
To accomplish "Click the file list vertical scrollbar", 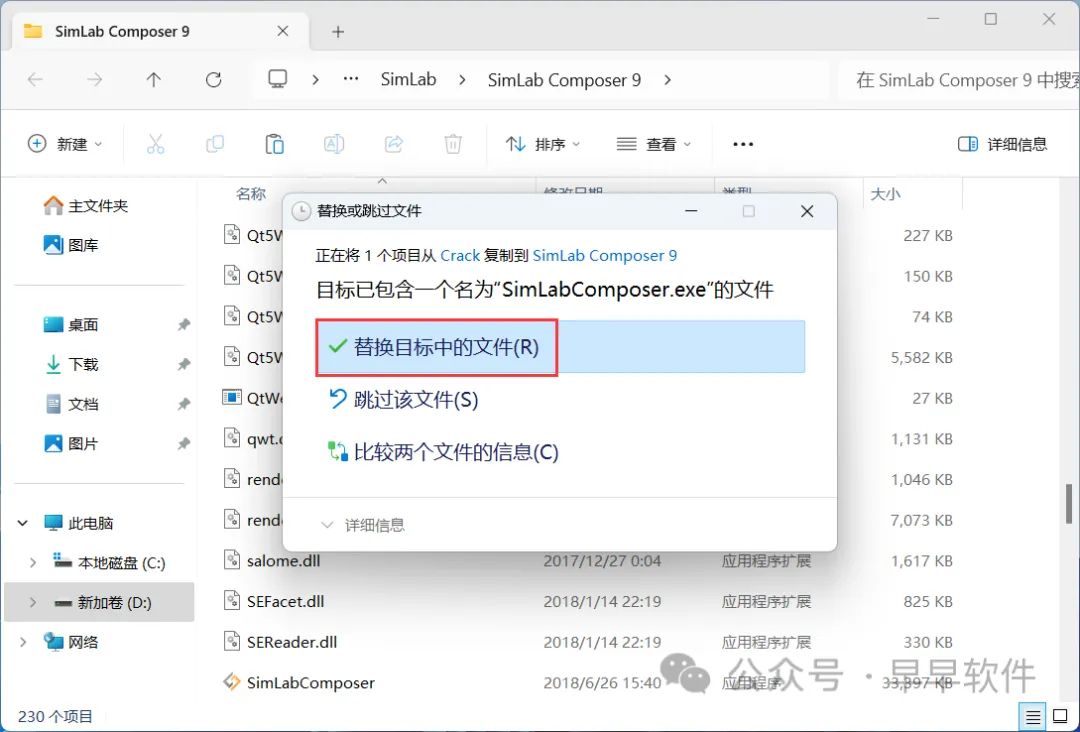I will 1069,503.
